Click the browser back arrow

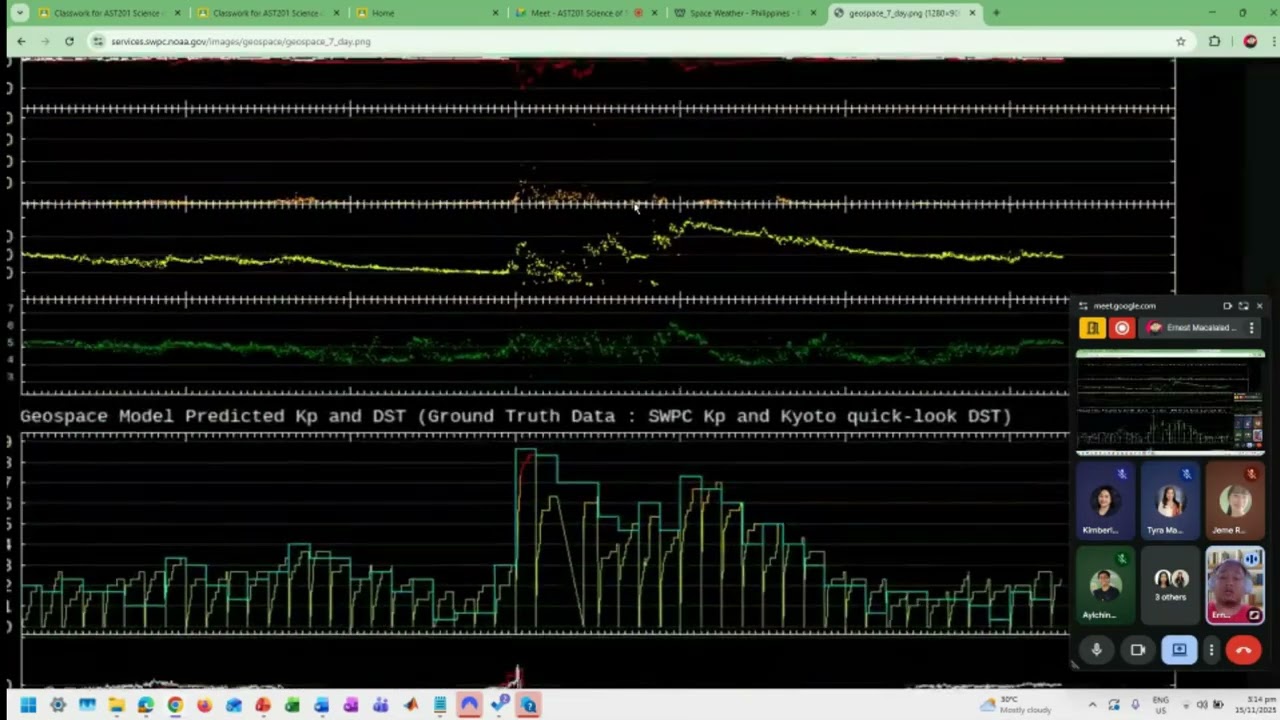21,41
